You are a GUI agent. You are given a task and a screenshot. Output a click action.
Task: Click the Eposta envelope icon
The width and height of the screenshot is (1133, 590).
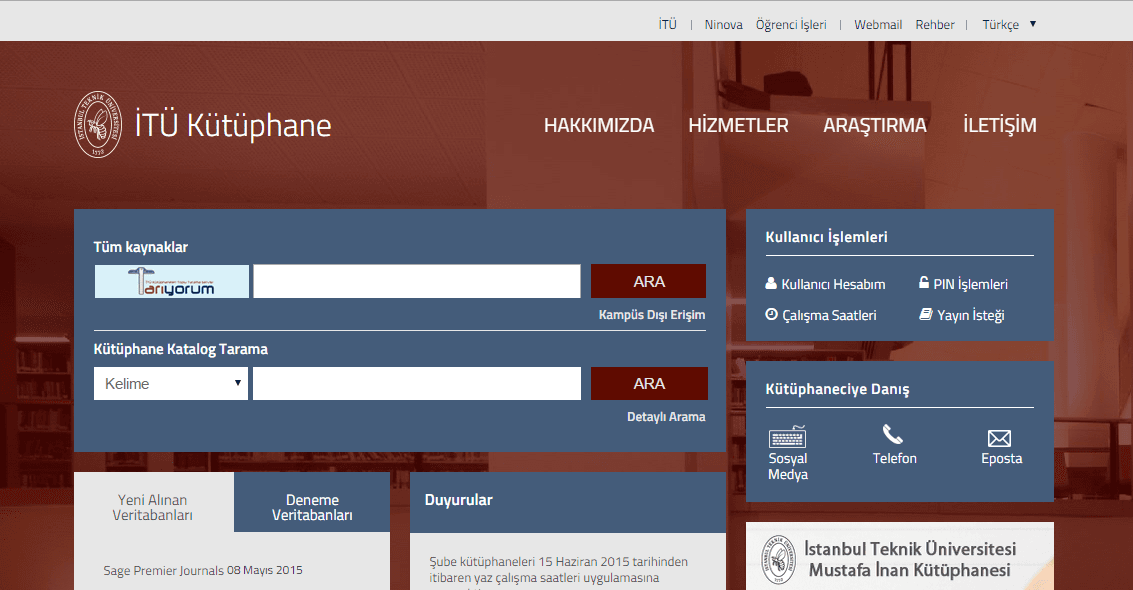[x=999, y=438]
